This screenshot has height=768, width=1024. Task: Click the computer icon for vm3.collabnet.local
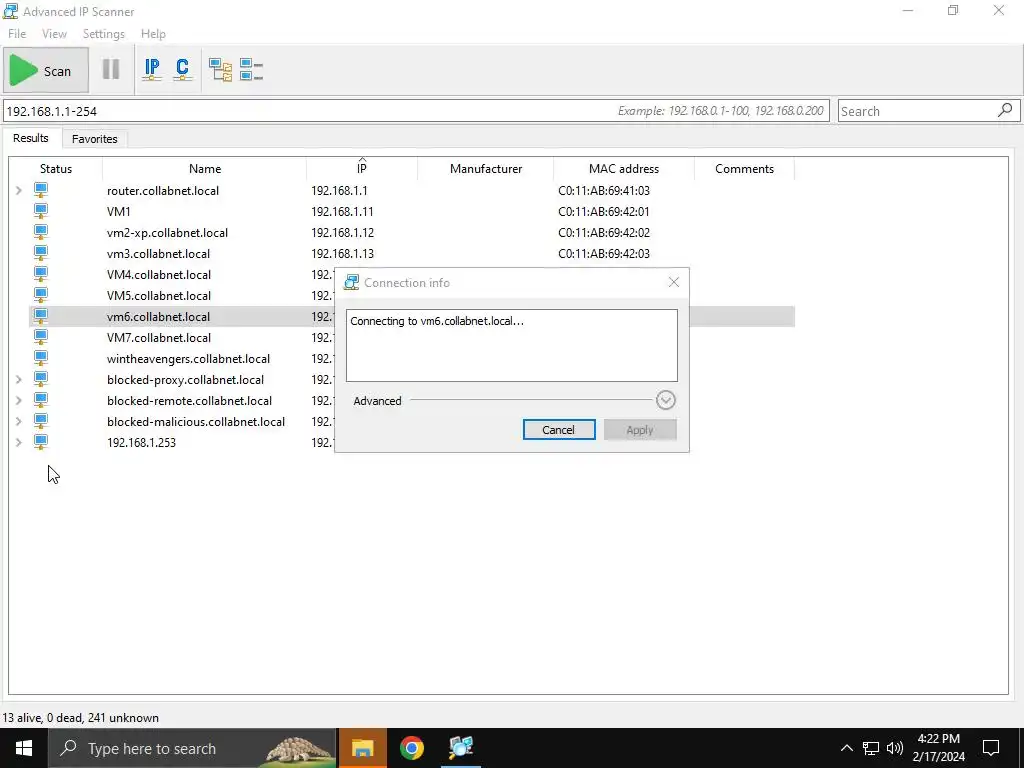click(x=40, y=253)
